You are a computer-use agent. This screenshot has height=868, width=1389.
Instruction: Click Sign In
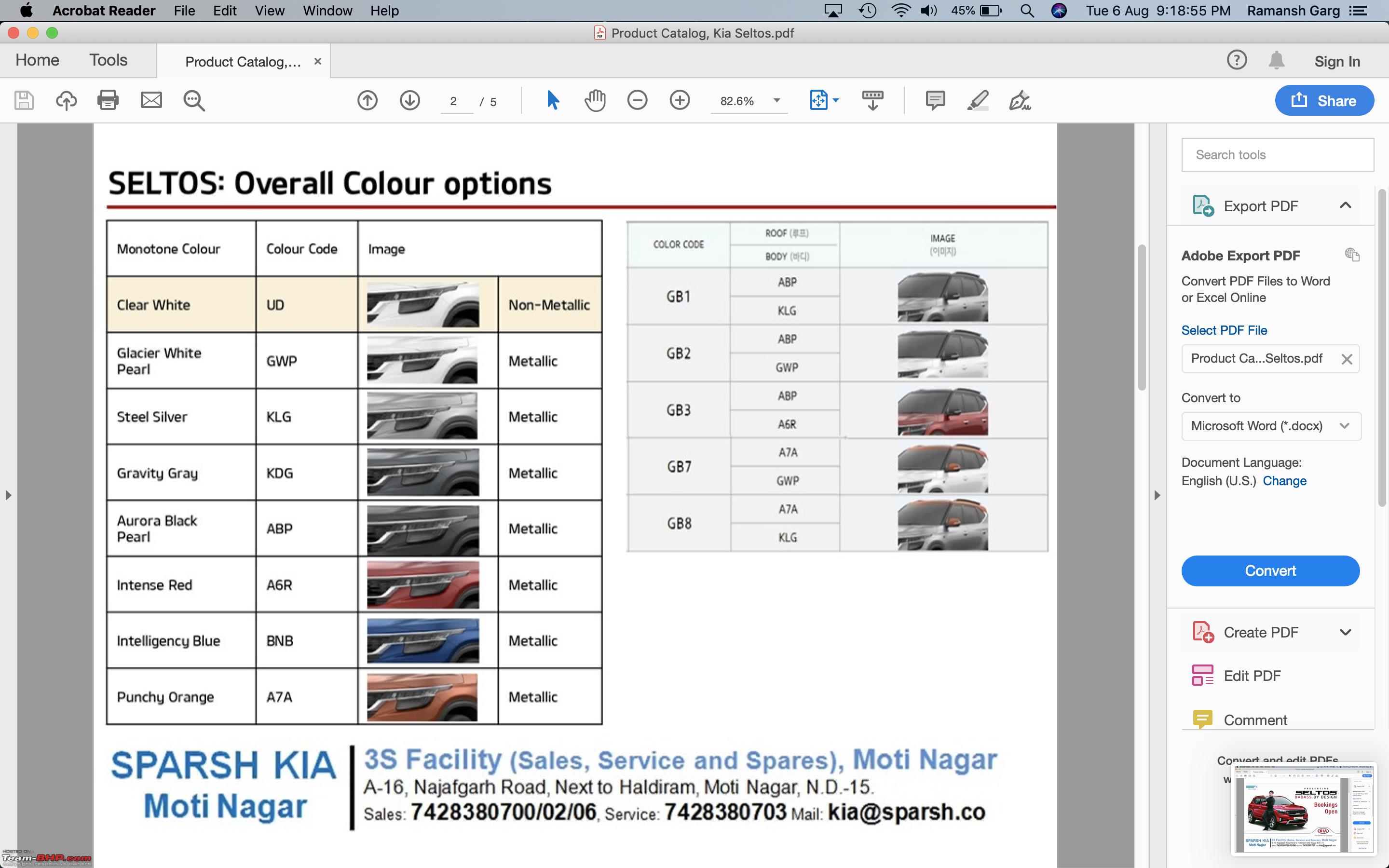pos(1337,61)
